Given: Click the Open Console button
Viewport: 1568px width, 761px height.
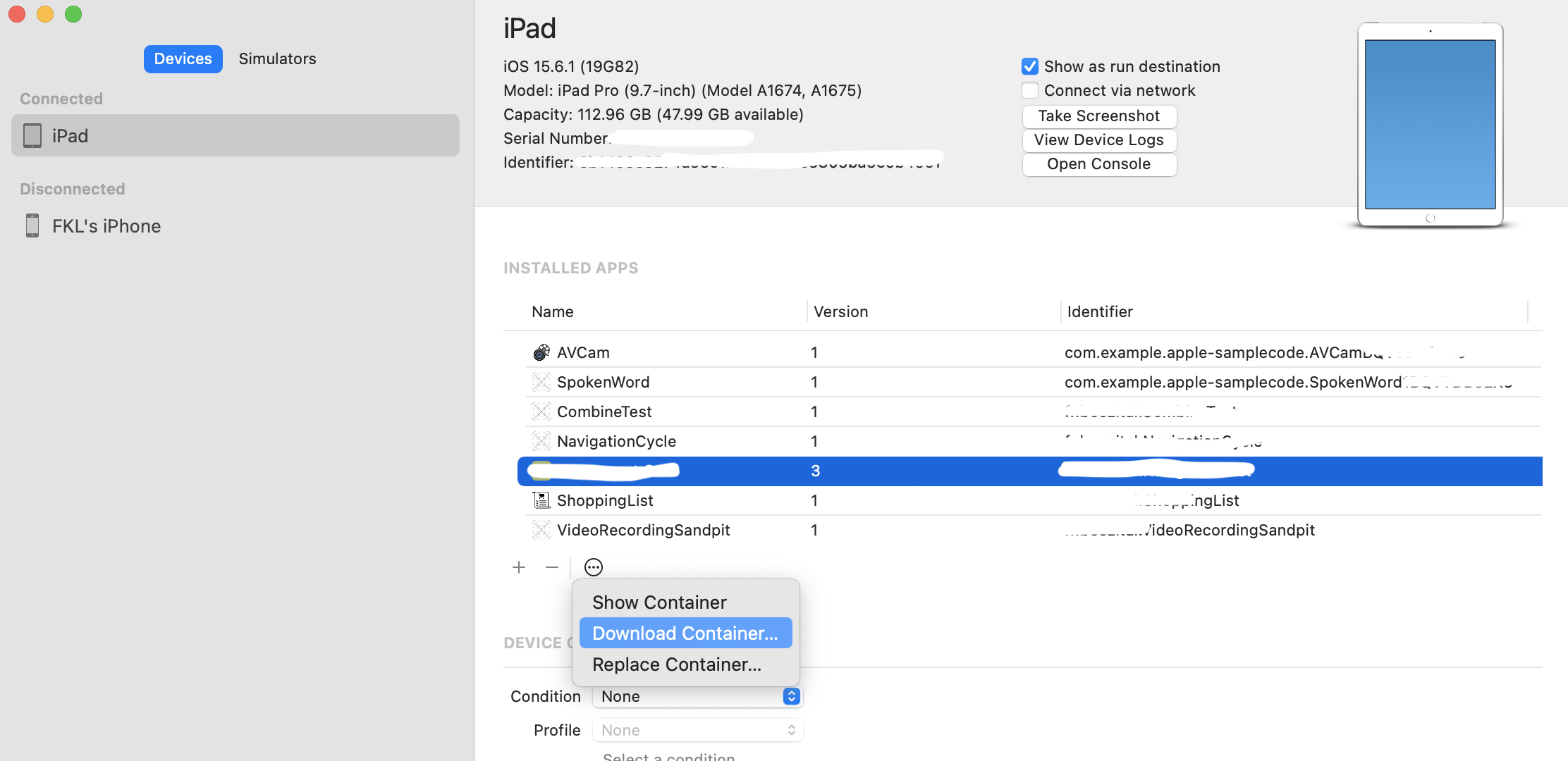Looking at the screenshot, I should (1099, 163).
